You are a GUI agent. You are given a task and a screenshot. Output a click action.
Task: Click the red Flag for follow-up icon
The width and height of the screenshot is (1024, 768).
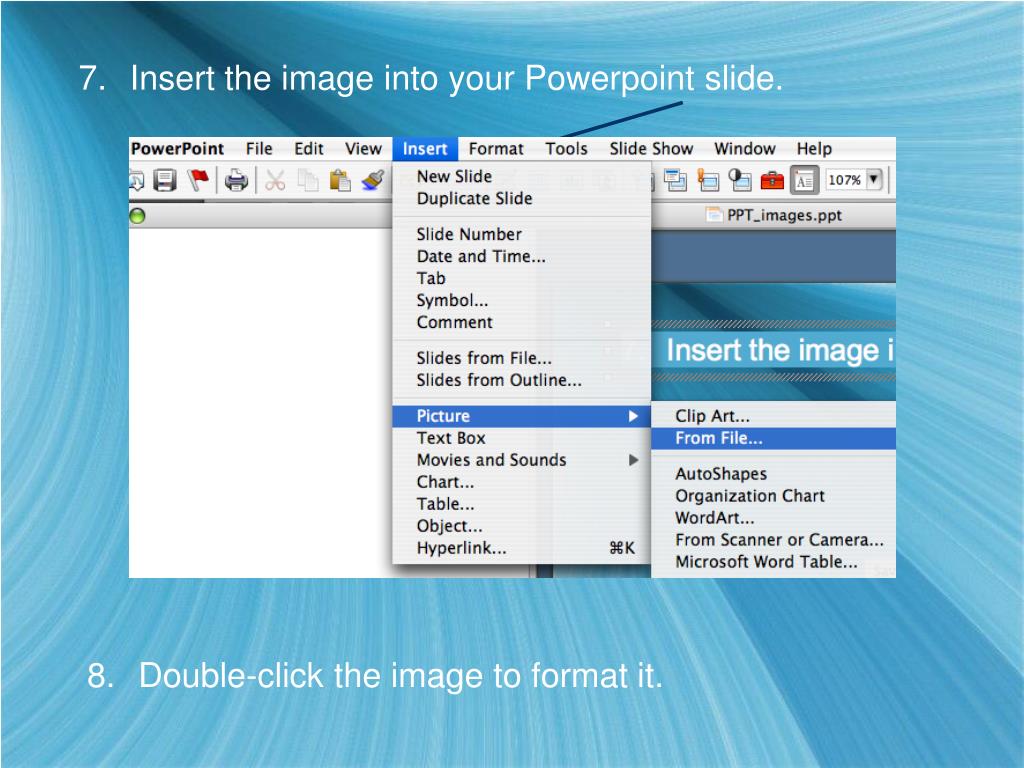click(198, 180)
